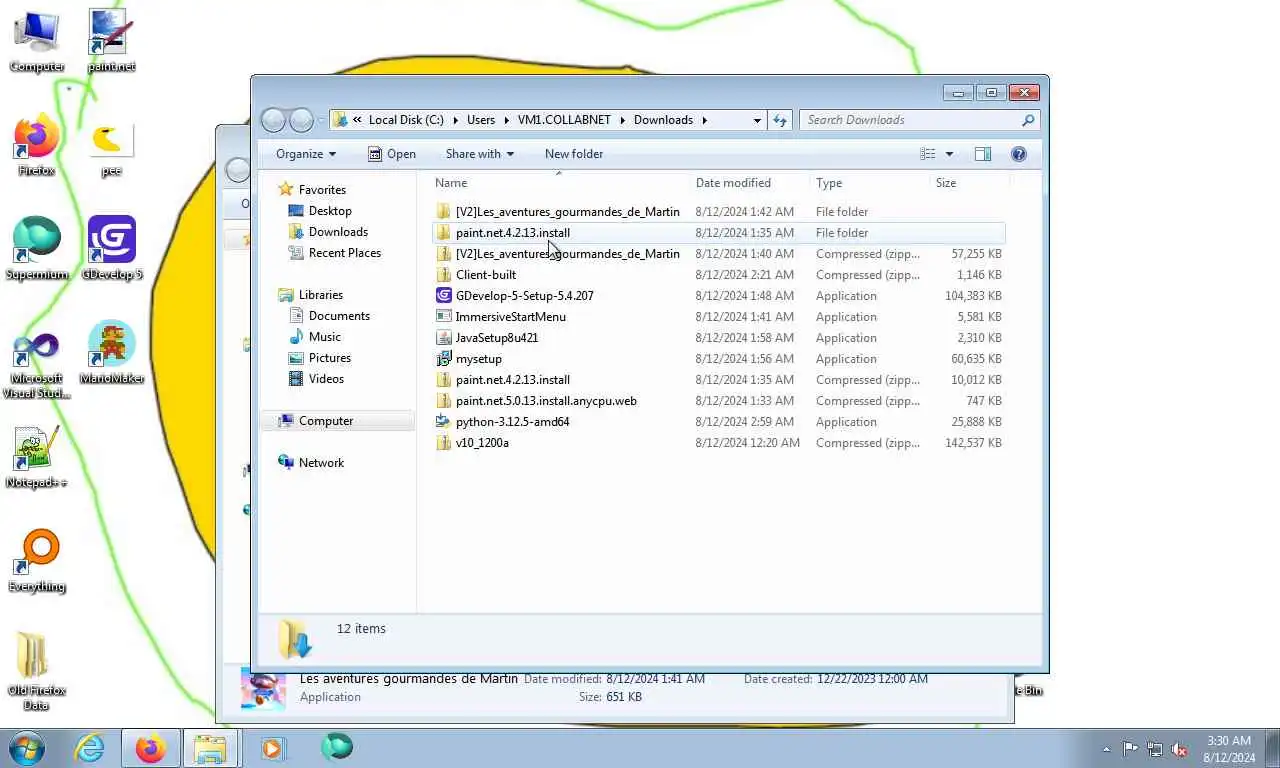Open Internet Explorer from the taskbar
This screenshot has height=768, width=1280.
pyautogui.click(x=90, y=747)
